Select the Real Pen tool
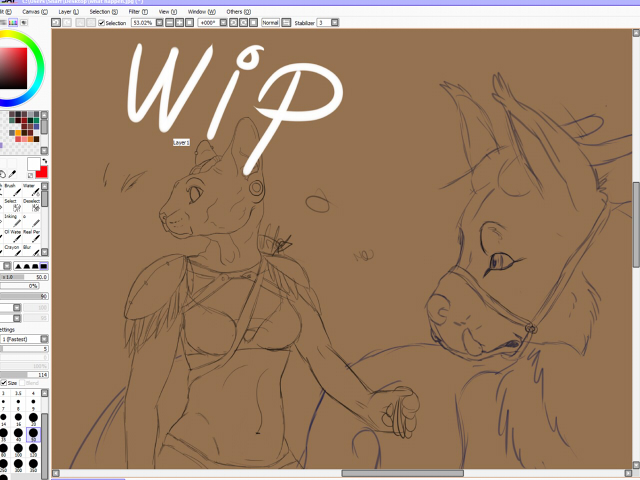 31,236
